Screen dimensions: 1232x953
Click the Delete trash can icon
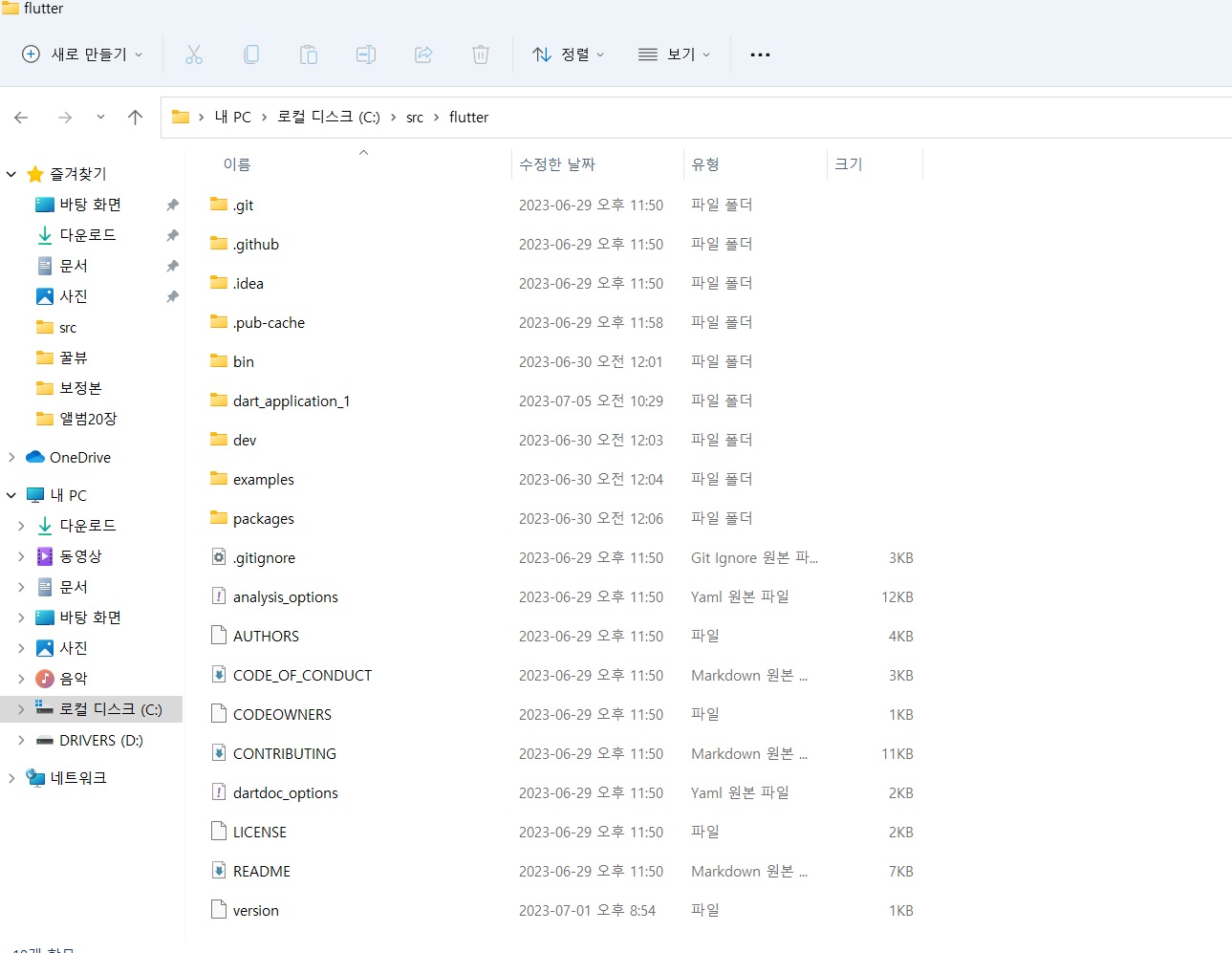(x=481, y=54)
